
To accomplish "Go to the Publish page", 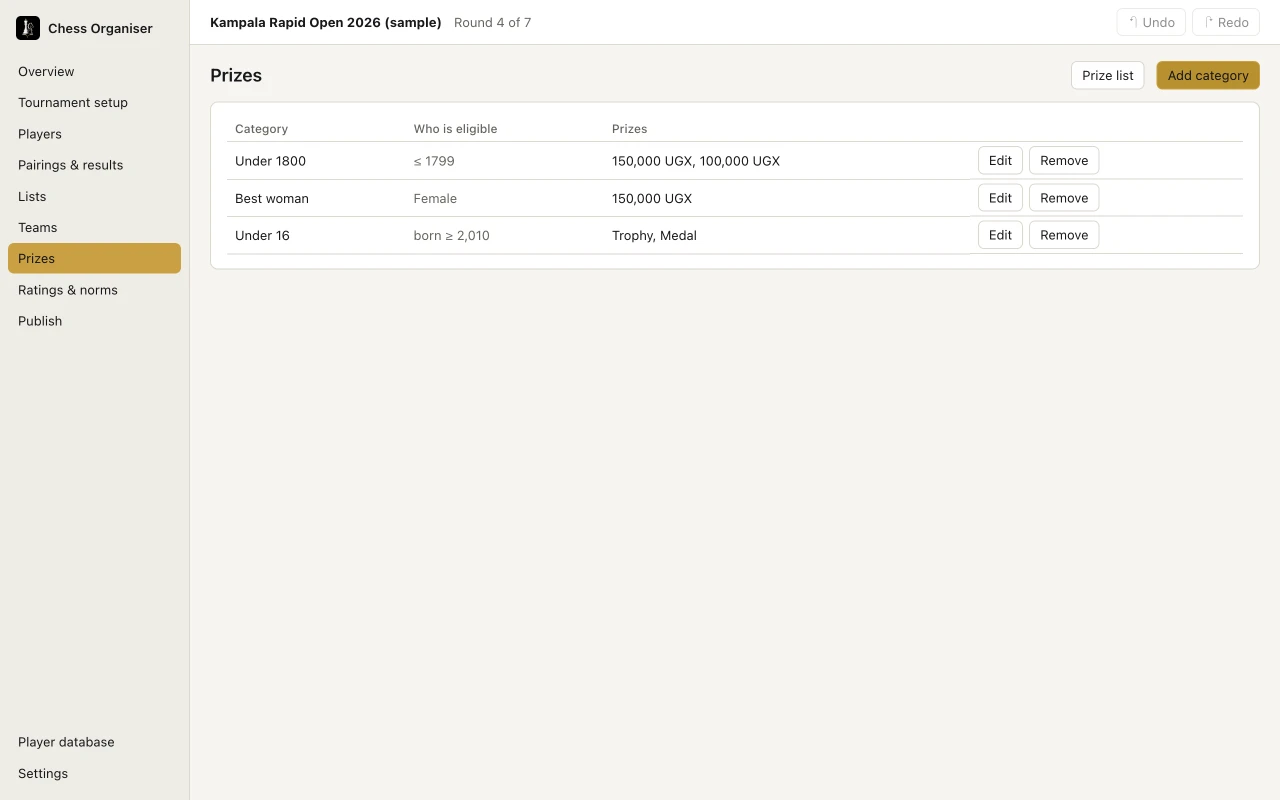I will 94,321.
